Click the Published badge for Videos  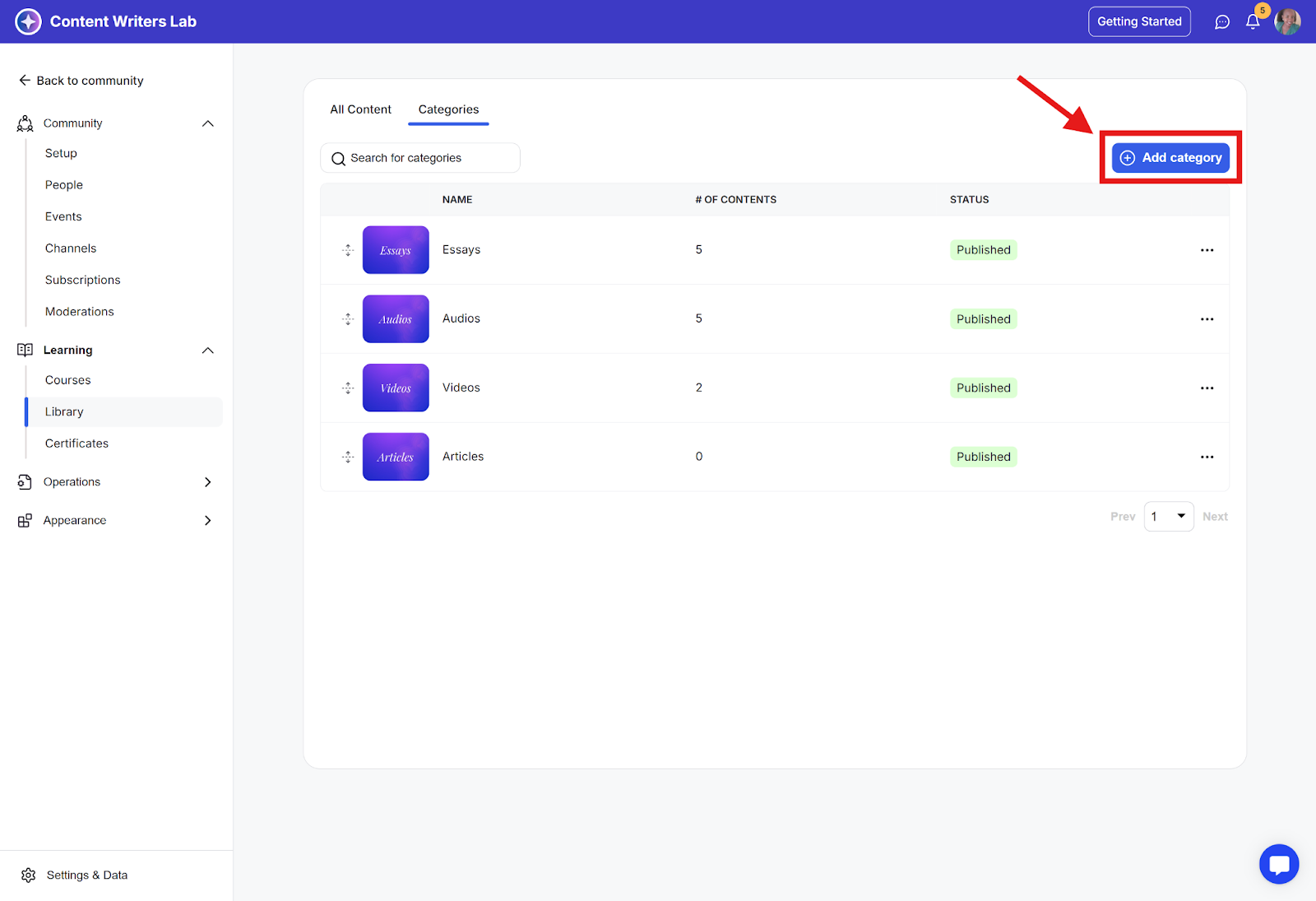[x=984, y=388]
